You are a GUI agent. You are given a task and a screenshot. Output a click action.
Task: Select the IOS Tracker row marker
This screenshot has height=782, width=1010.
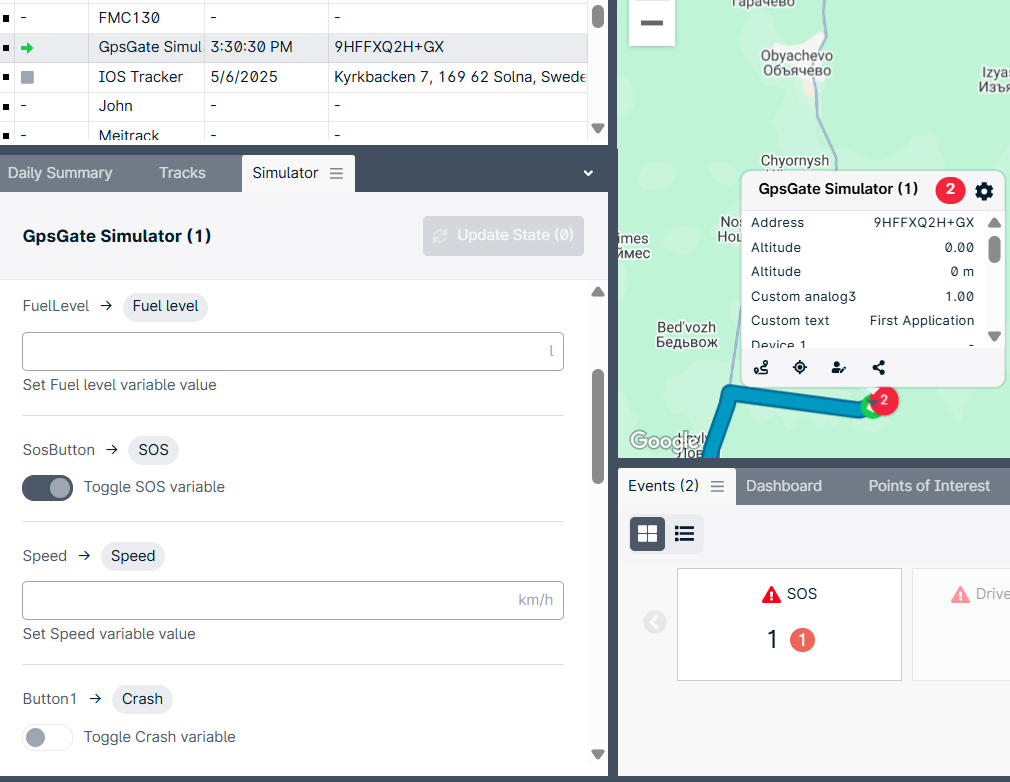6,77
